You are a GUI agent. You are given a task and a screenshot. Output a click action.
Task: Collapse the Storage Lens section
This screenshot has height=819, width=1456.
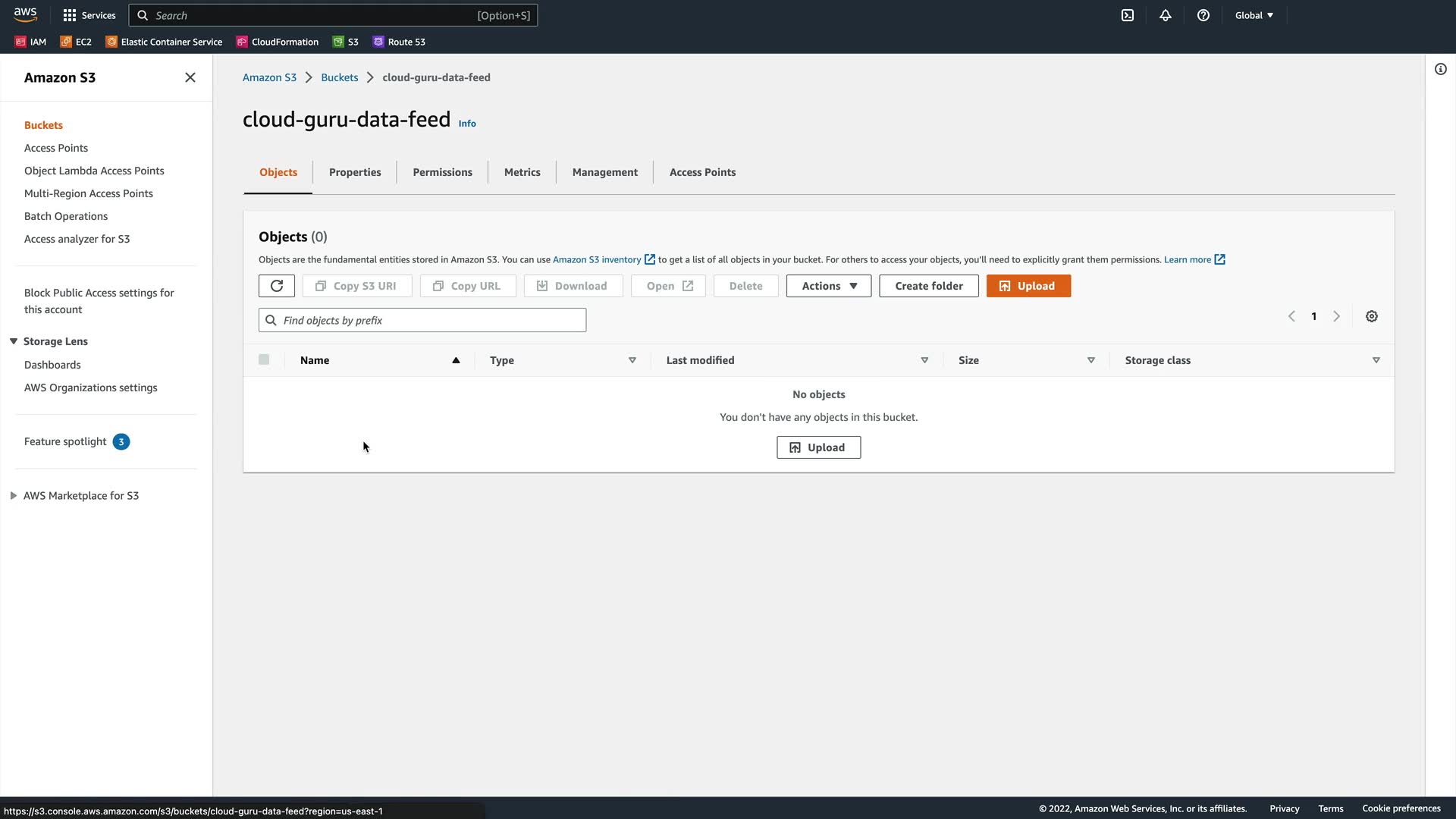pos(14,341)
